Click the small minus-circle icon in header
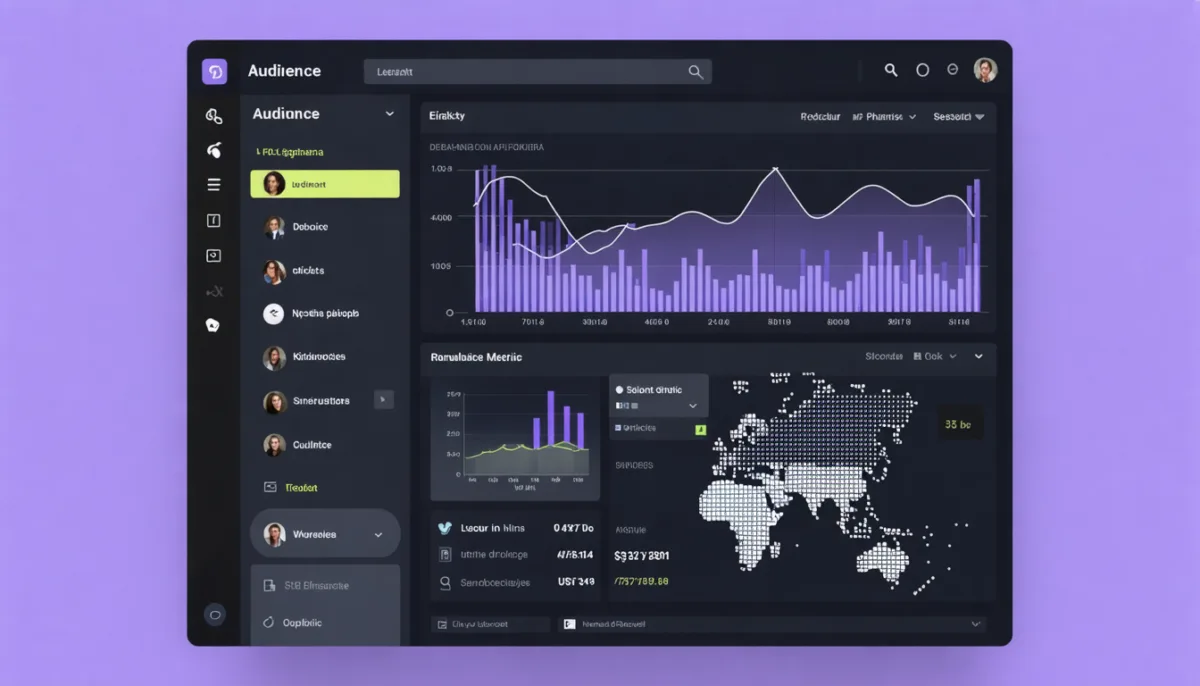This screenshot has width=1200, height=686. (x=953, y=70)
